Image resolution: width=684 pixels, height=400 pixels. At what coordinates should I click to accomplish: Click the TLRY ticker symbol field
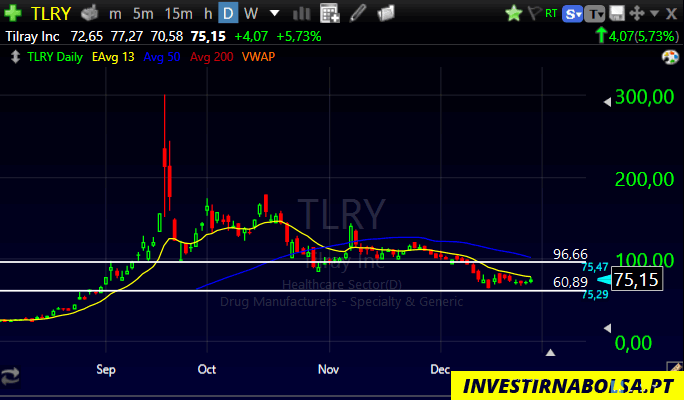tap(51, 14)
